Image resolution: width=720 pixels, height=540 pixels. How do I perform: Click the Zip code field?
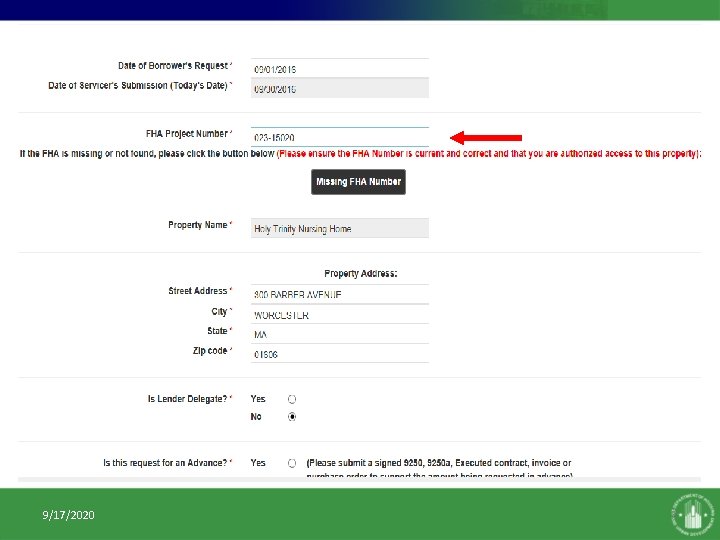click(340, 354)
